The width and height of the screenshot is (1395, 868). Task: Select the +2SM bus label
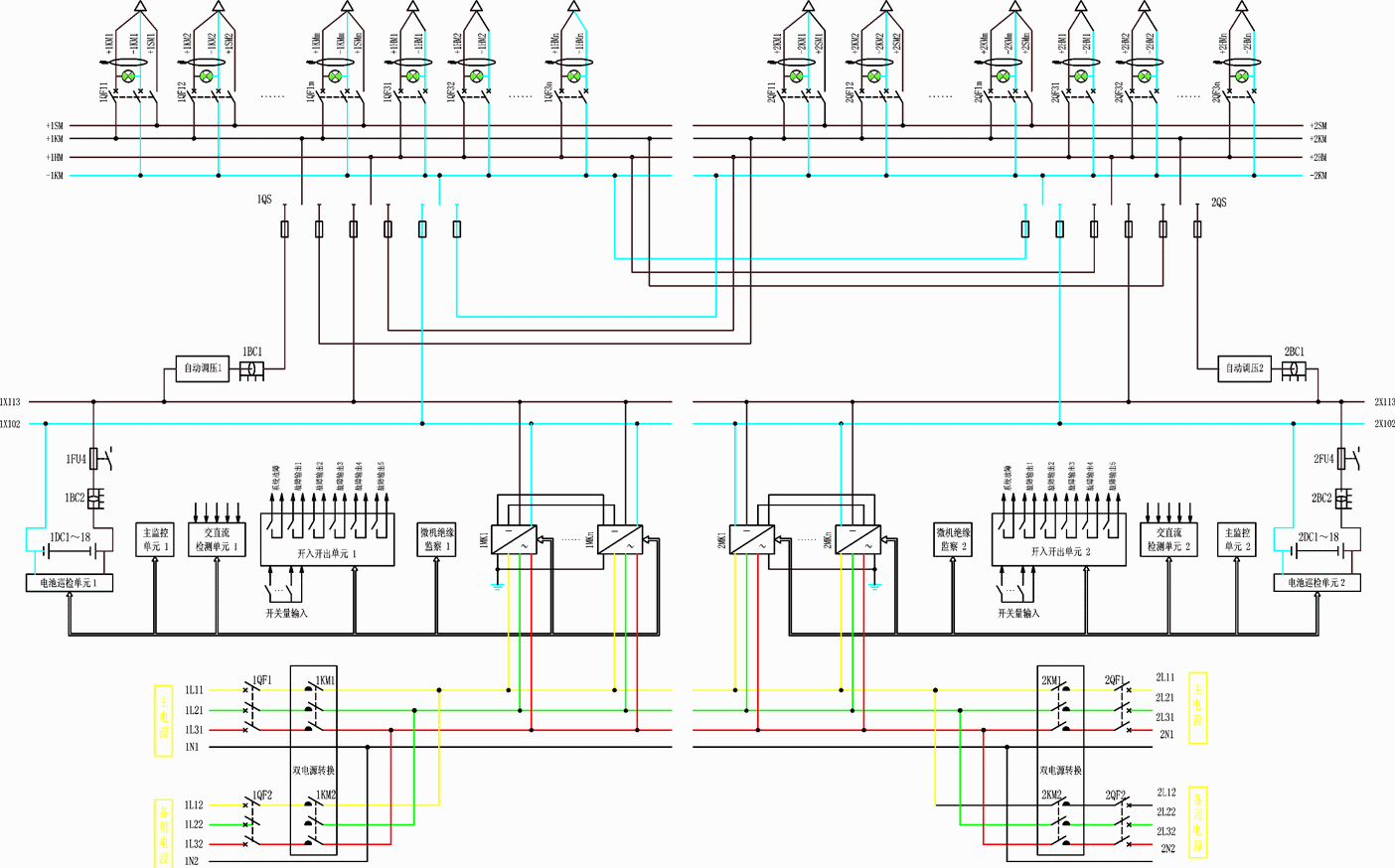pyautogui.click(x=1317, y=126)
